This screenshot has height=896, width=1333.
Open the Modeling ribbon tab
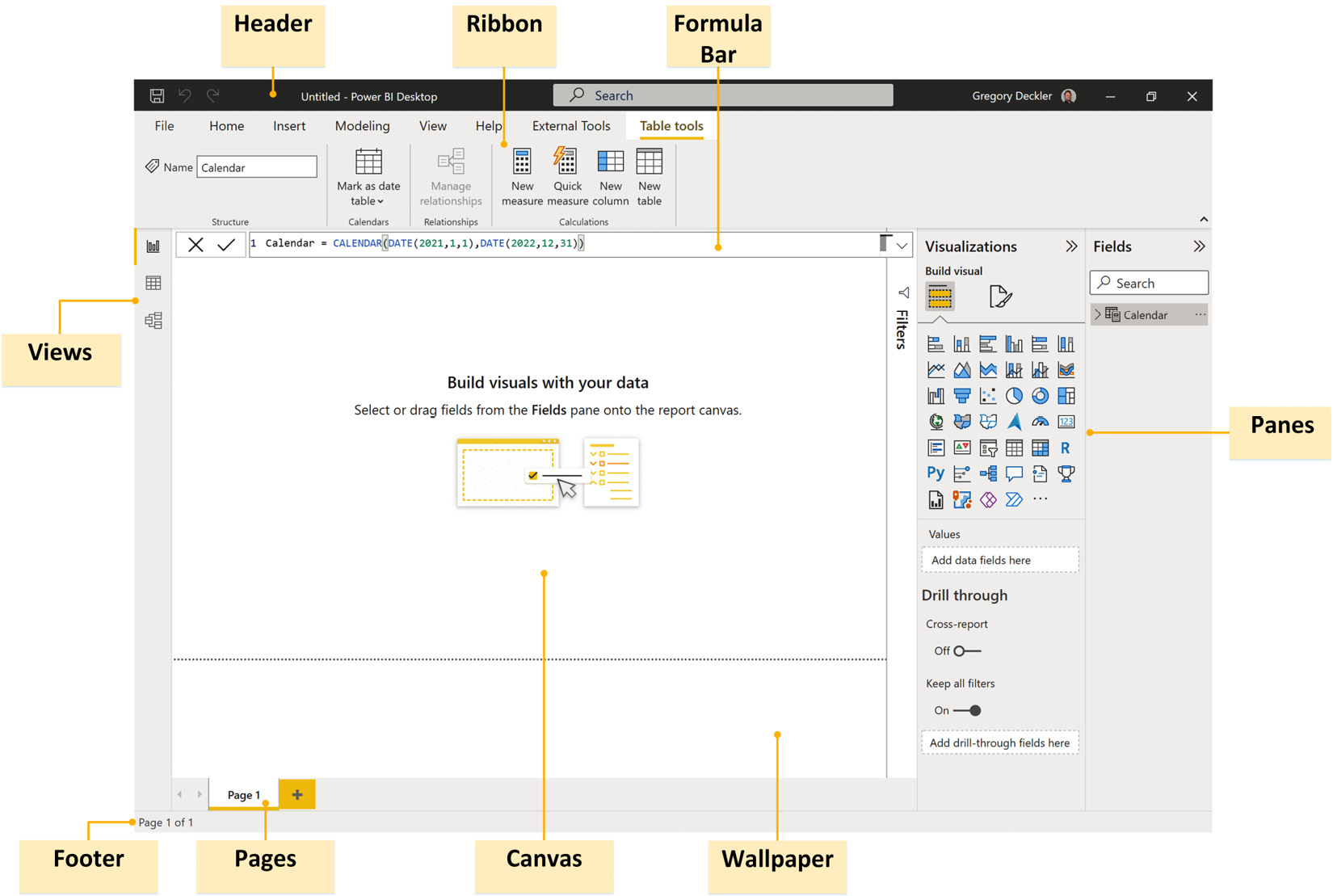[x=362, y=126]
